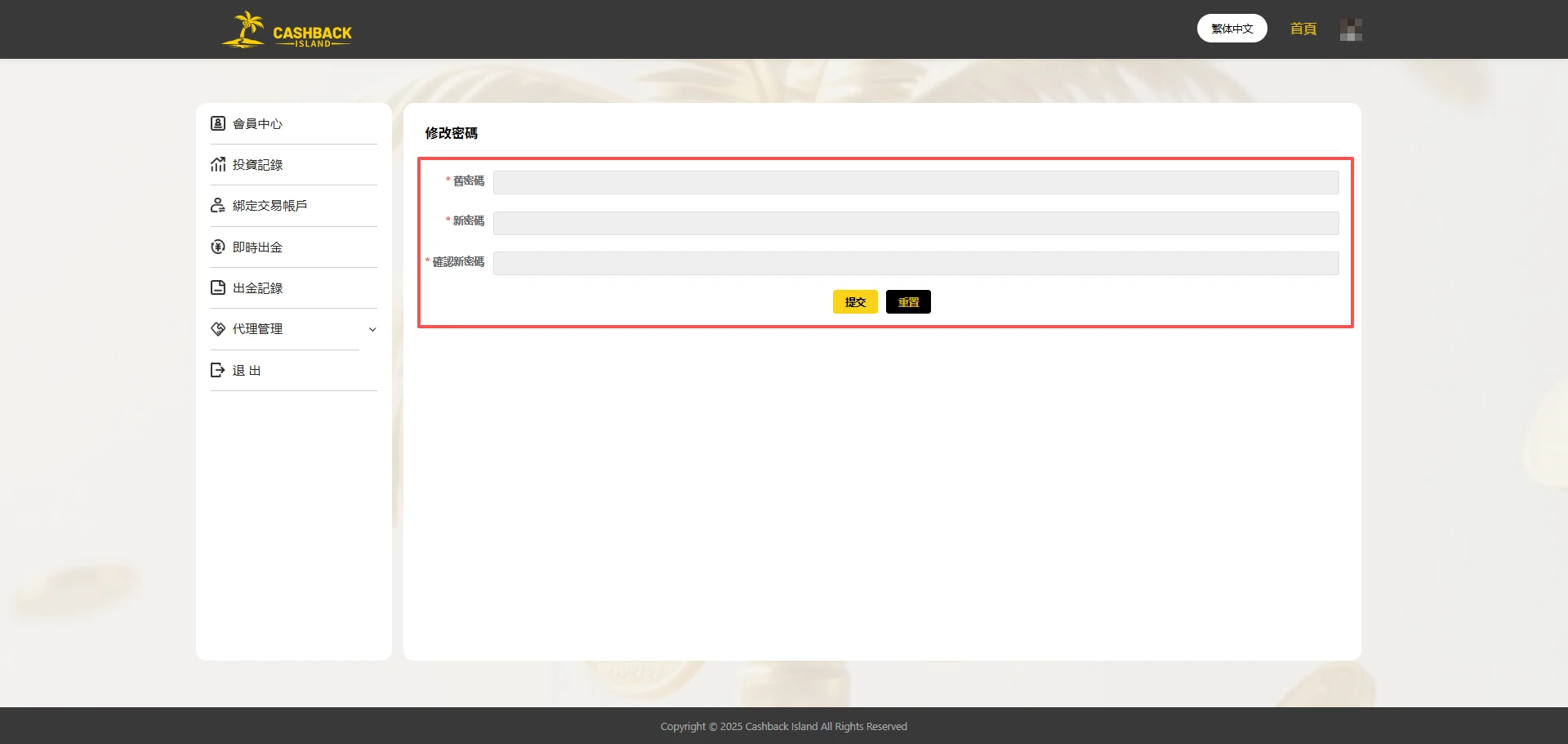Click the 代理管理 tag icon

tap(217, 328)
